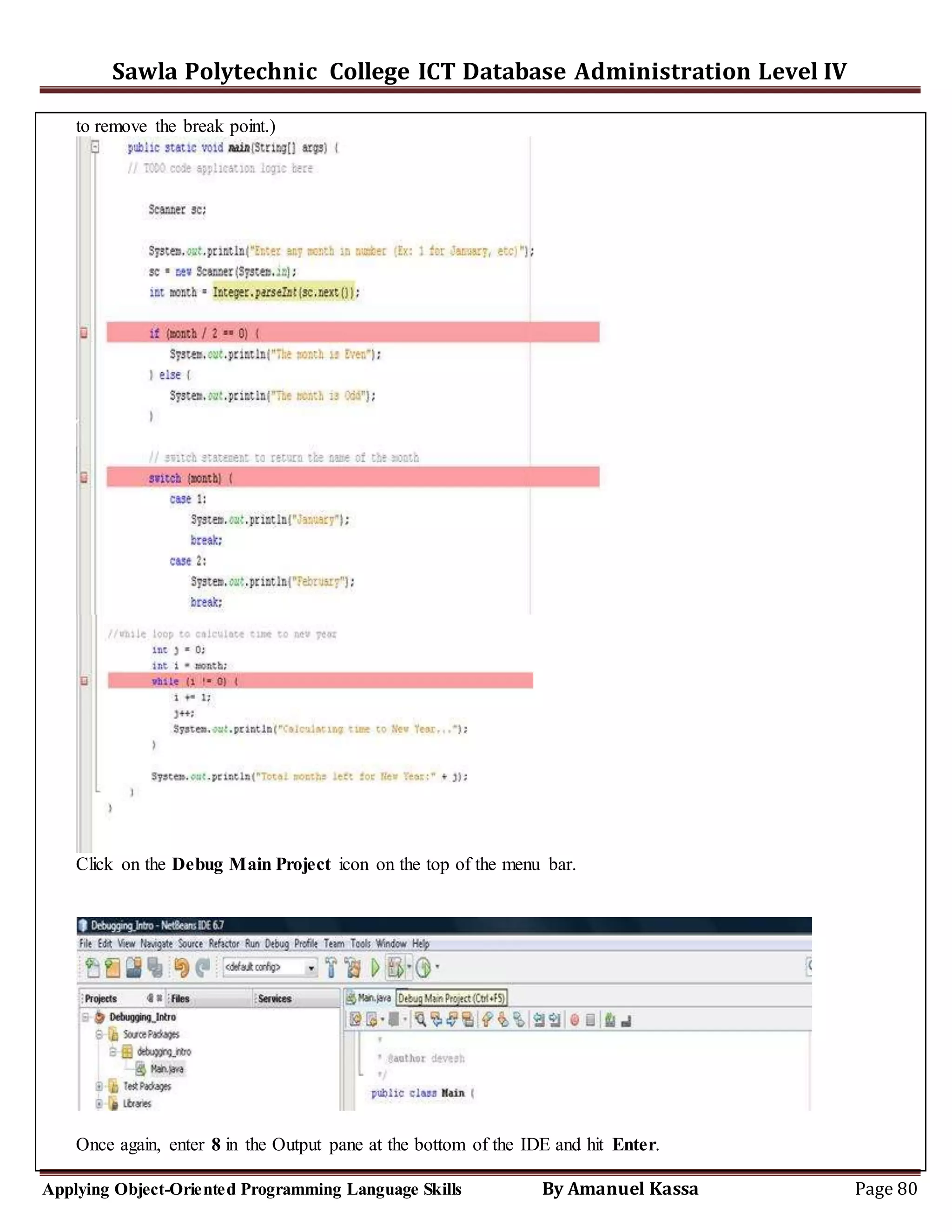Click Shift Line Right editor icon
952x1232 pixels.
(555, 1020)
